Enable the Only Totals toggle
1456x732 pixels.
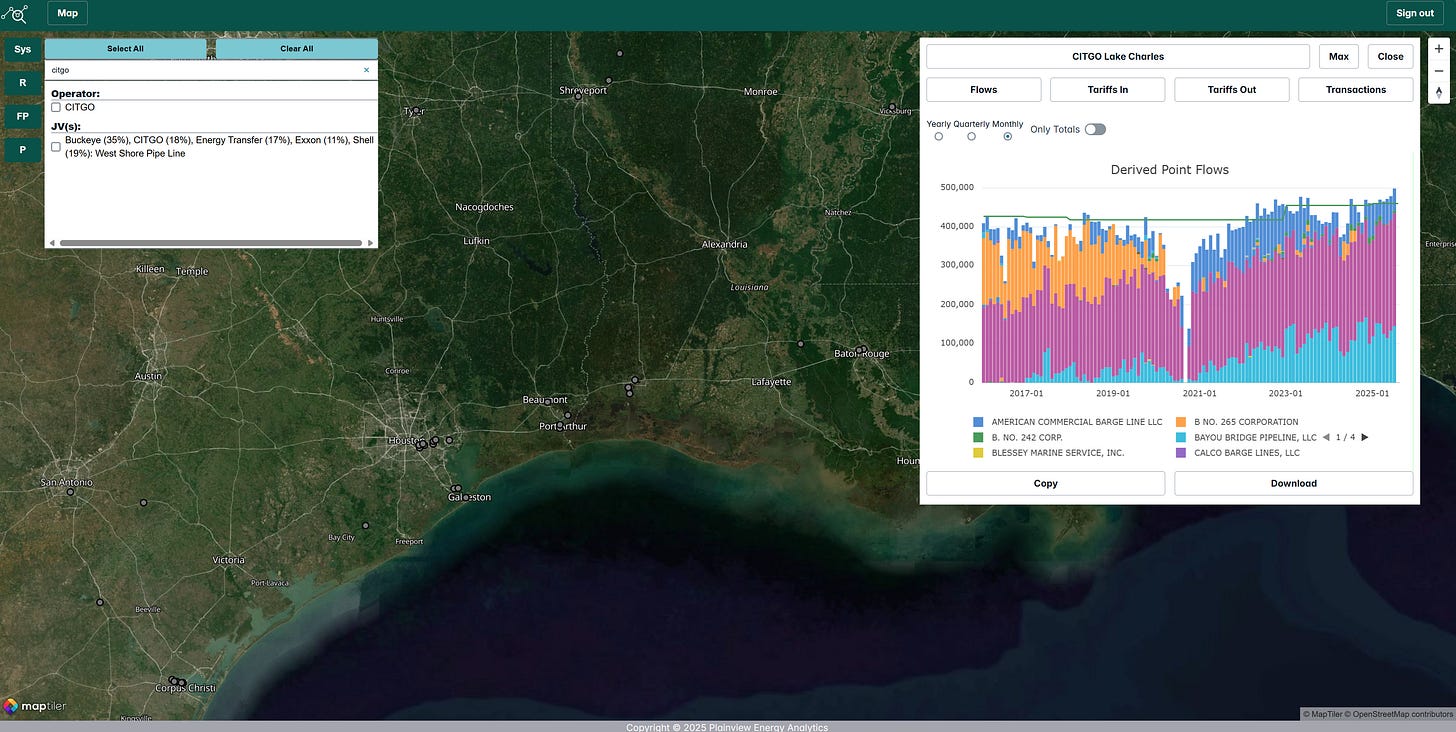point(1095,129)
